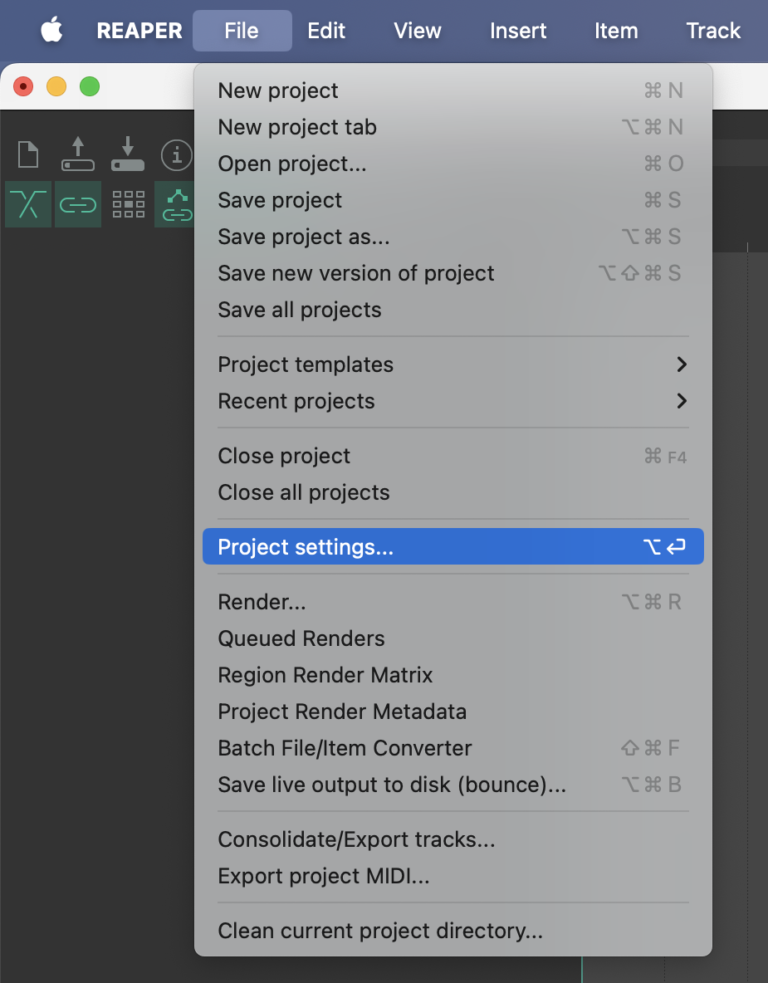Viewport: 768px width, 983px height.
Task: Open the View menu
Action: coord(417,31)
